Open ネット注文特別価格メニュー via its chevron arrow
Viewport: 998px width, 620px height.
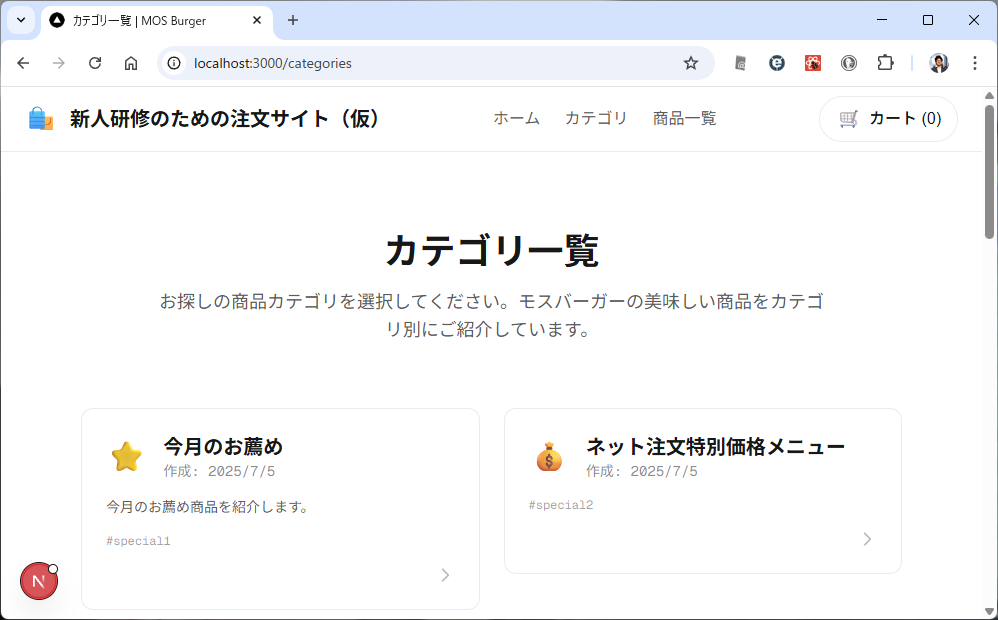[867, 539]
